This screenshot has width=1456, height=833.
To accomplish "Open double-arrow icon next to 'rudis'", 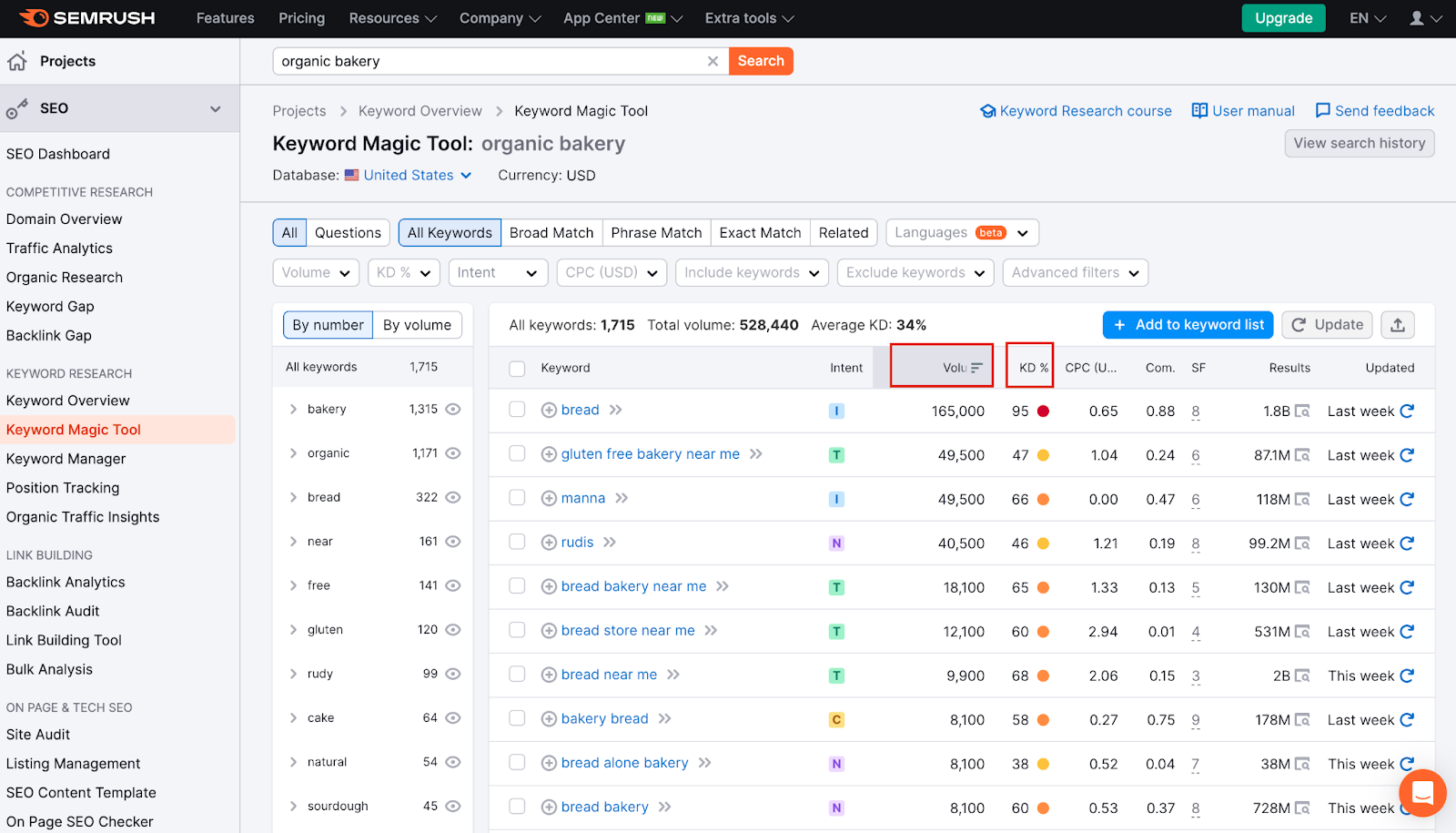I will coord(610,543).
